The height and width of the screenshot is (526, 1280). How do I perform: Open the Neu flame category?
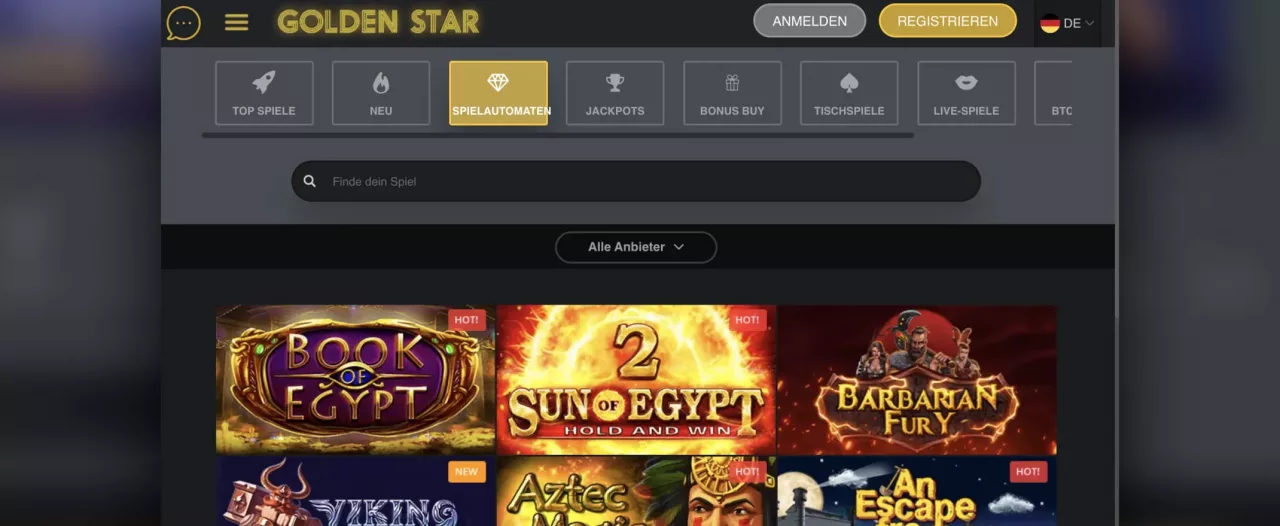[x=381, y=93]
